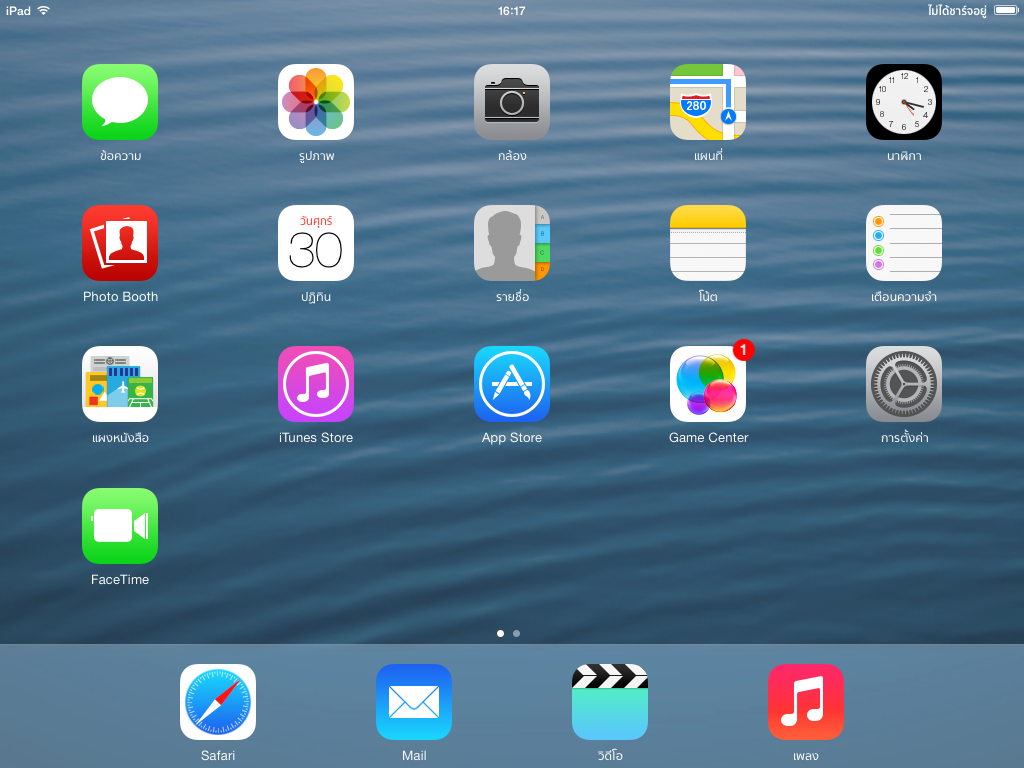The width and height of the screenshot is (1024, 768).
Task: Open Mail from the dock
Action: pos(414,702)
